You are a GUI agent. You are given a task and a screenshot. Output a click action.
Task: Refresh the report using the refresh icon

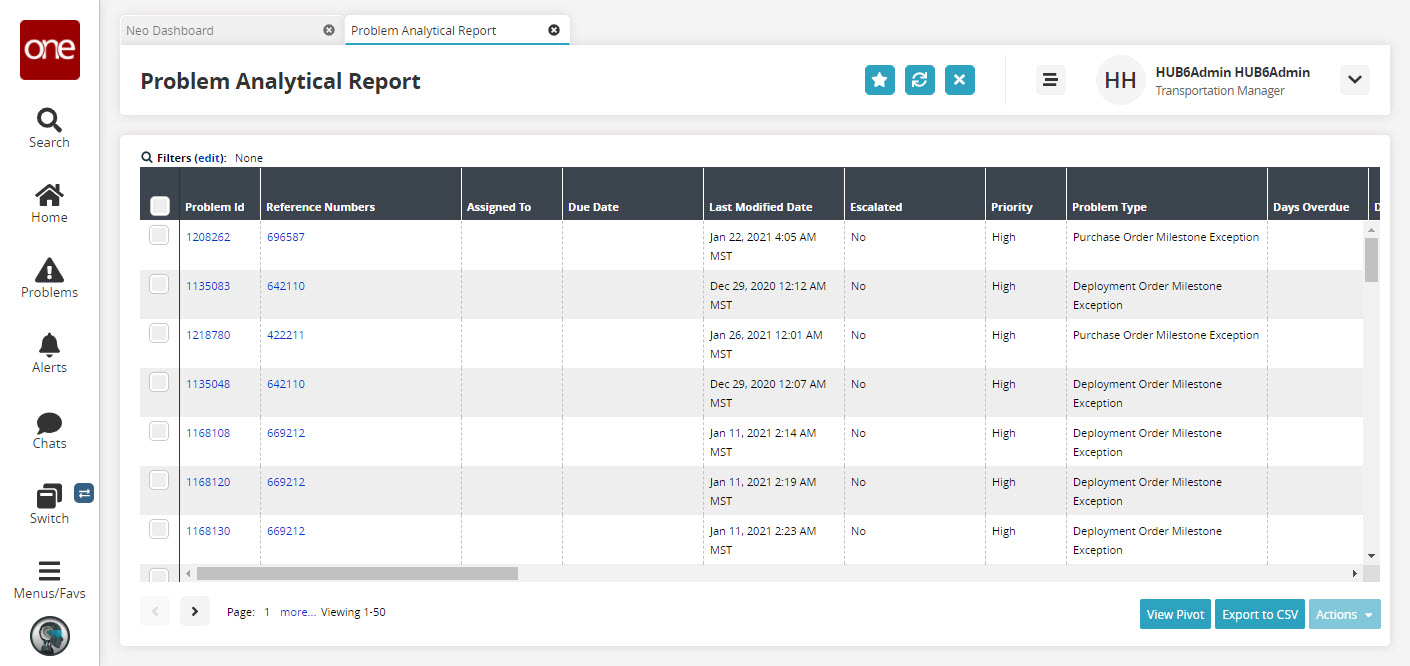coord(919,80)
